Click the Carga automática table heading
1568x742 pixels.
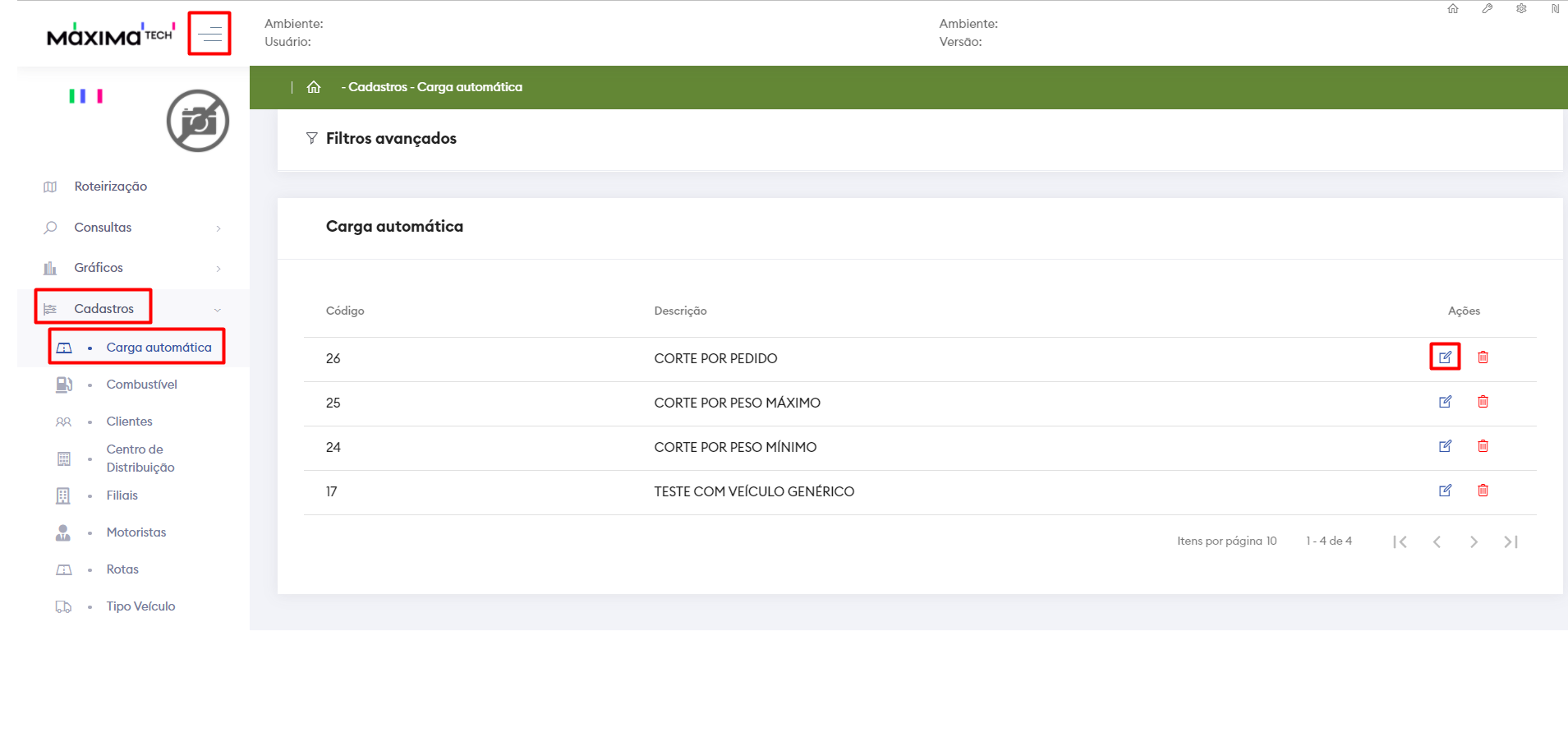point(394,226)
